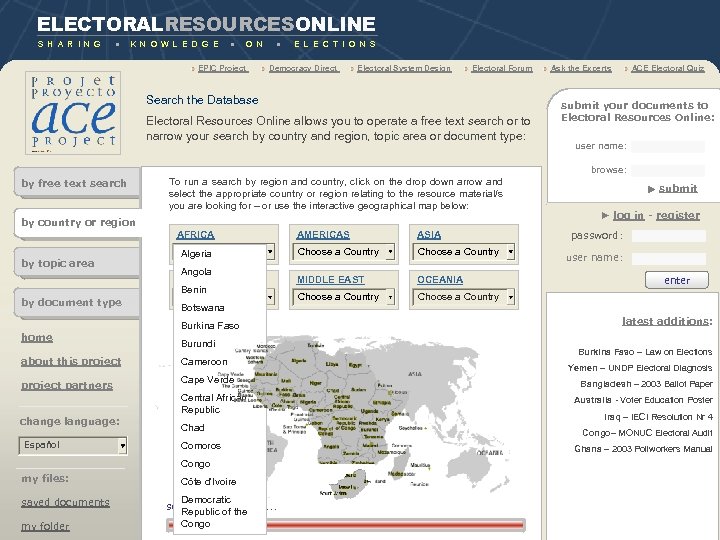720x540 pixels.
Task: Select Algeria from the Africa list
Action: 196,253
